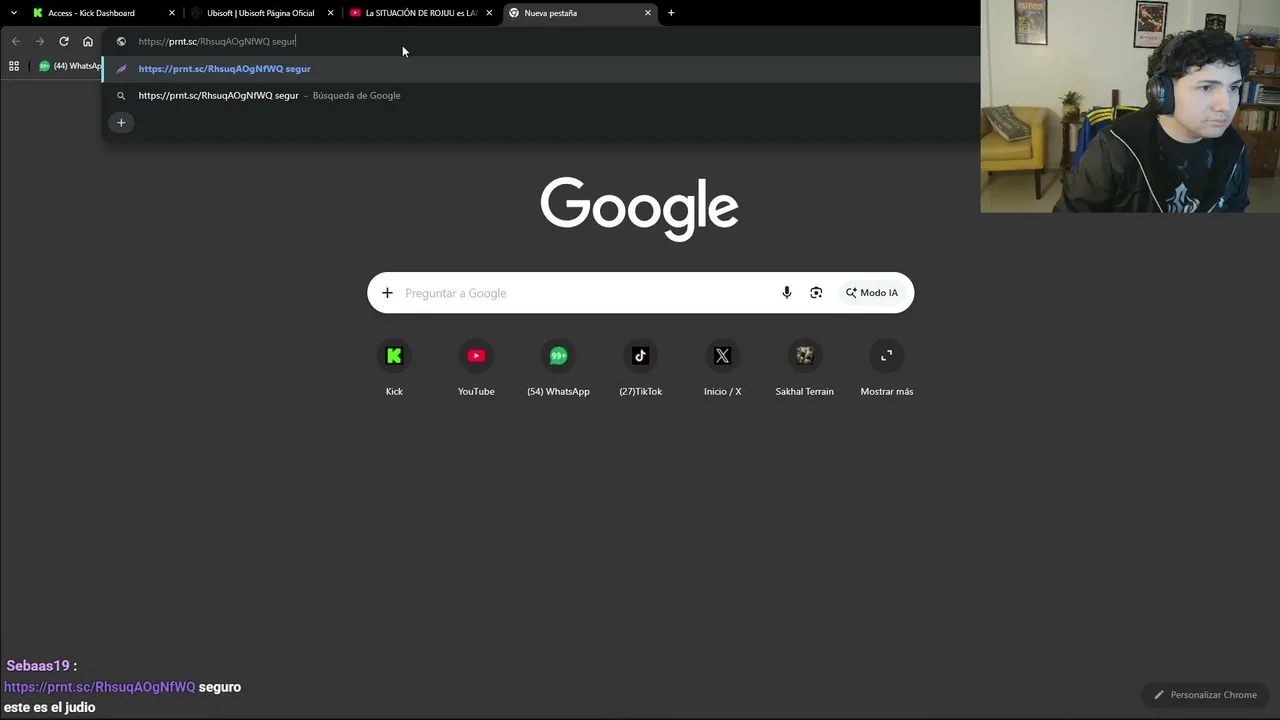Open the Inicio / X shortcut
This screenshot has width=1280, height=720.
722,368
